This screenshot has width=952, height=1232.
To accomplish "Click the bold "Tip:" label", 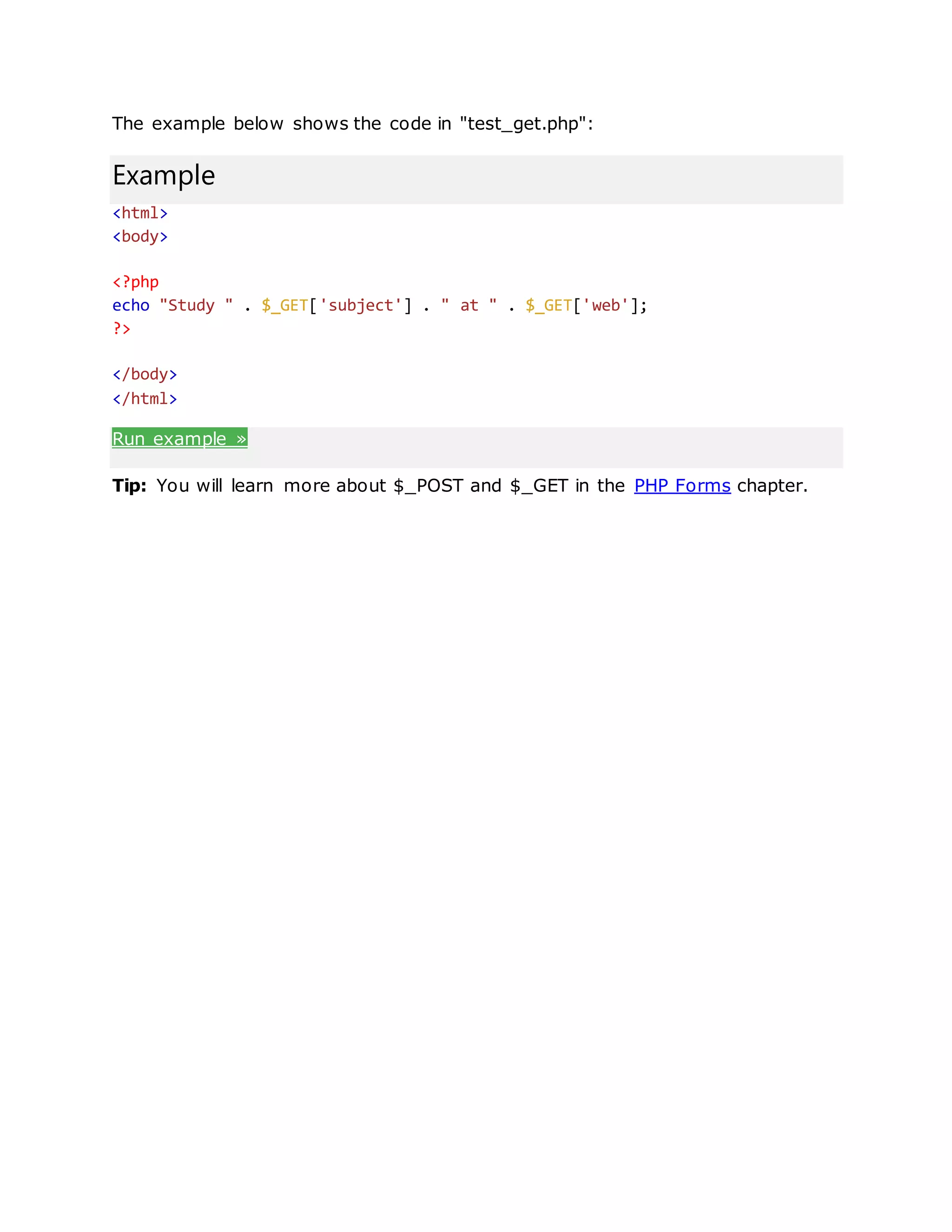I will (129, 486).
